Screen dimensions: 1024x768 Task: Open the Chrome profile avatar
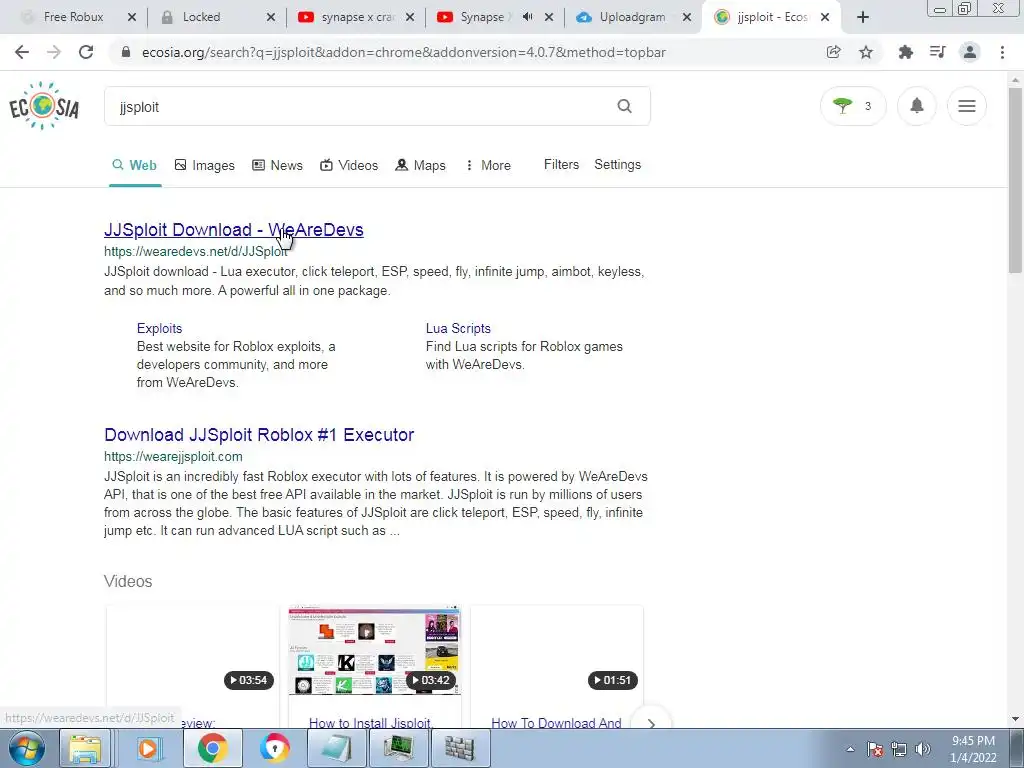click(x=970, y=52)
